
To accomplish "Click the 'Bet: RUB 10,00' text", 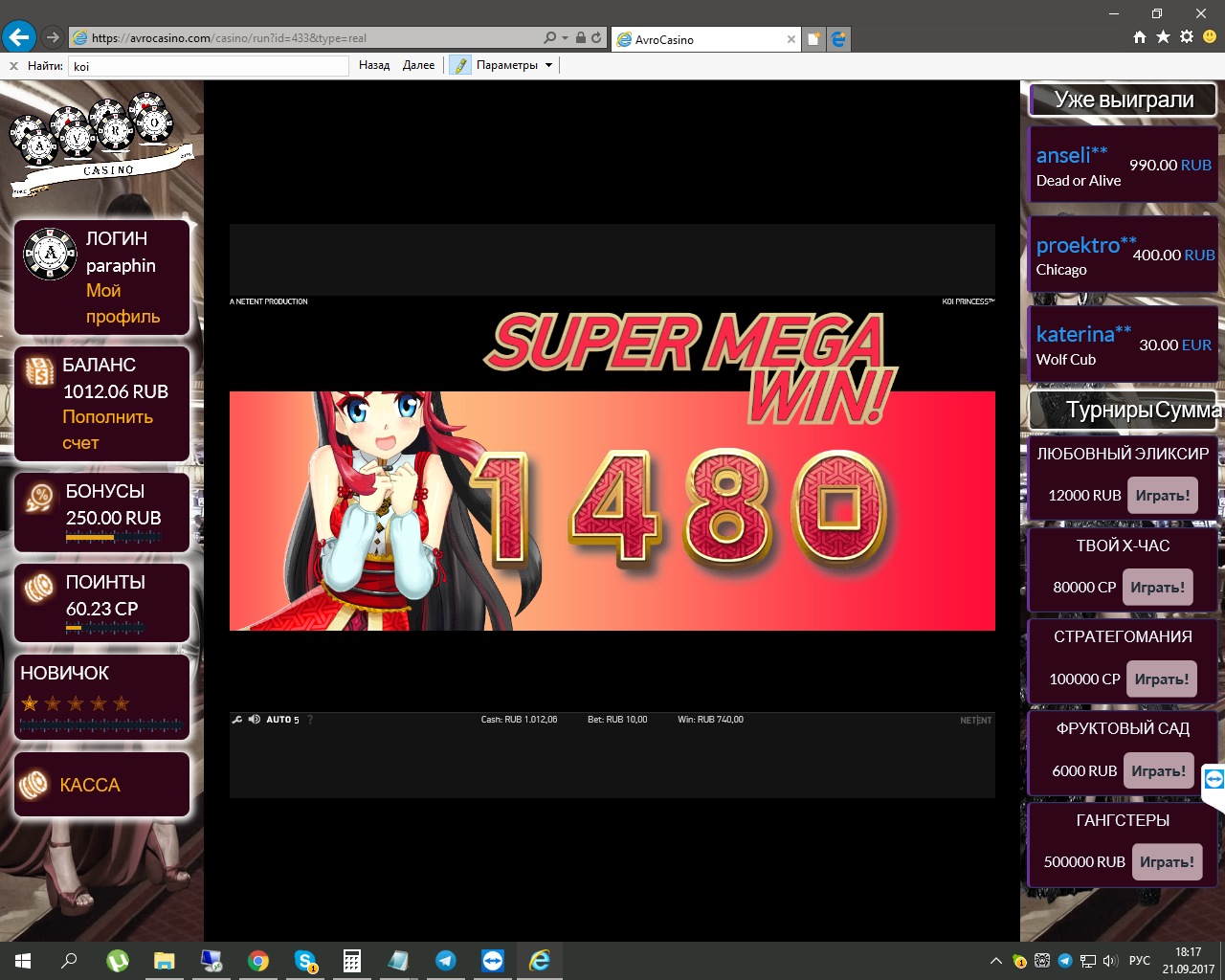I will 617,720.
